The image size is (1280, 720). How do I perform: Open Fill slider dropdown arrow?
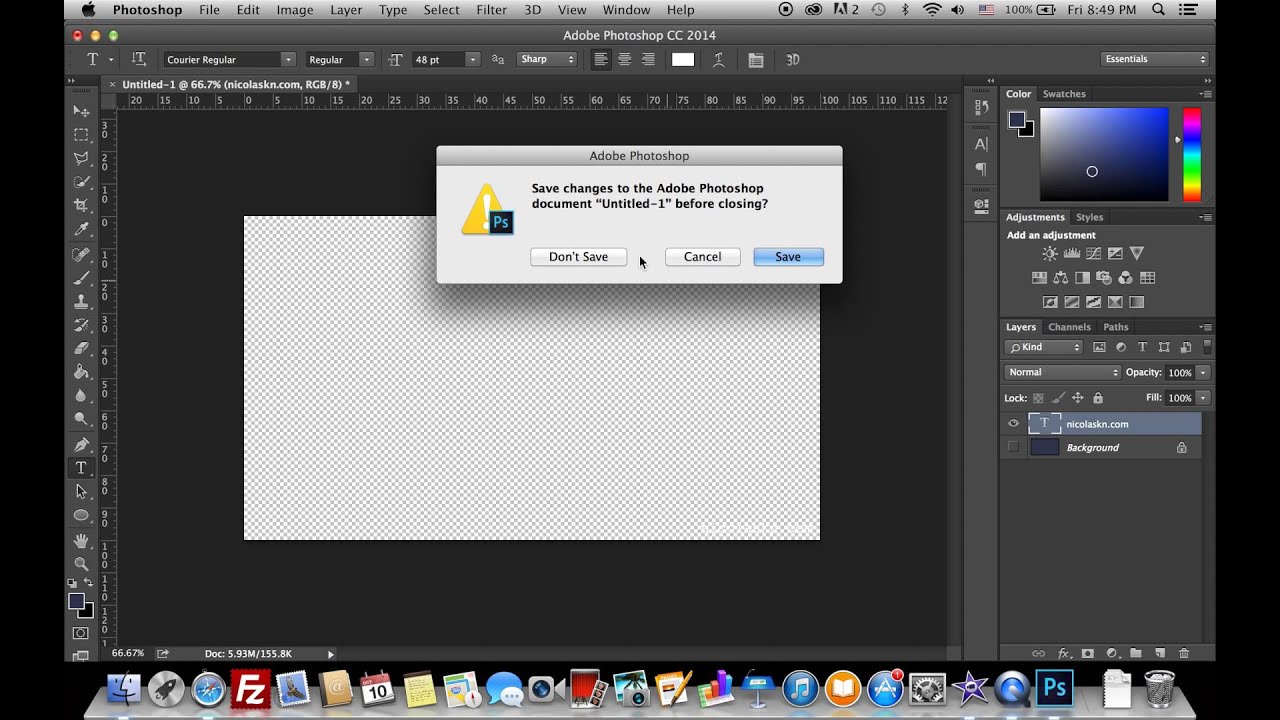(x=1203, y=398)
